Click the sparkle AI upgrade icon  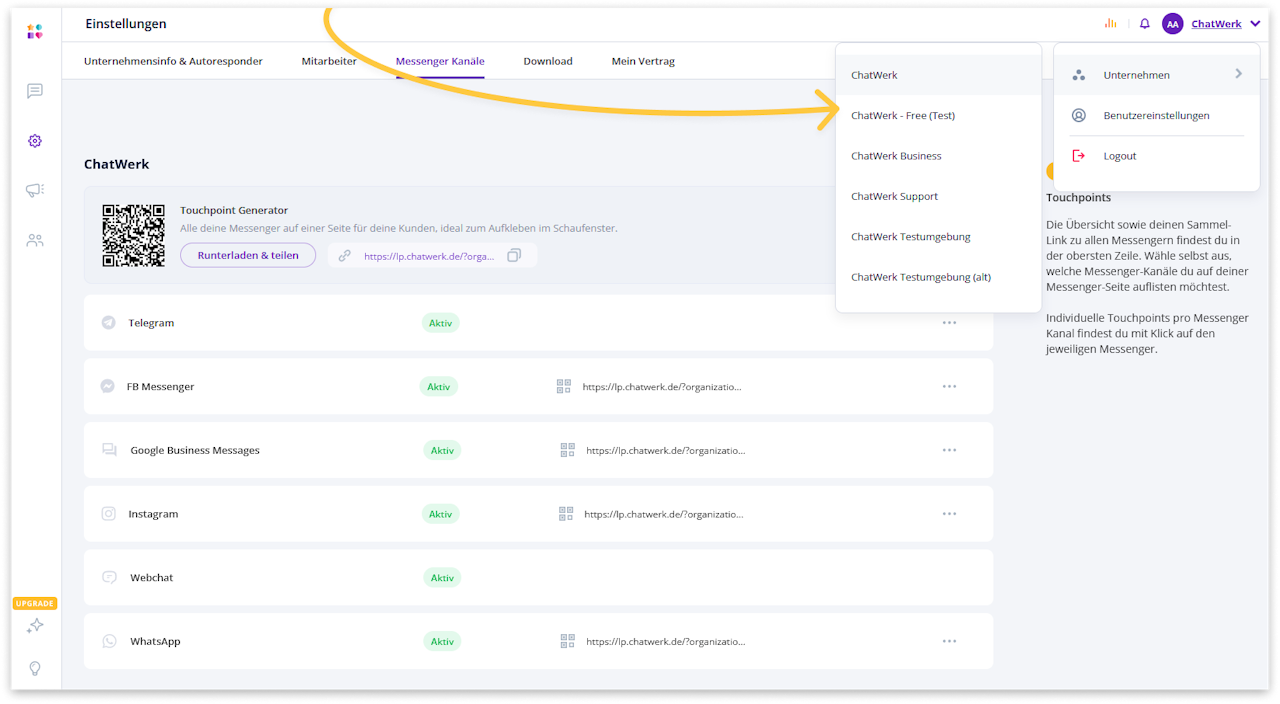pyautogui.click(x=35, y=626)
